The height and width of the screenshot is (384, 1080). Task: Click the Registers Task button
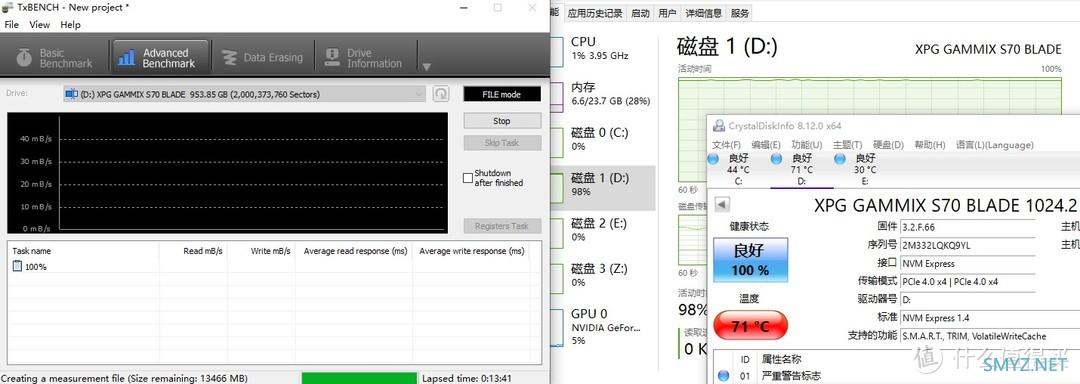502,226
